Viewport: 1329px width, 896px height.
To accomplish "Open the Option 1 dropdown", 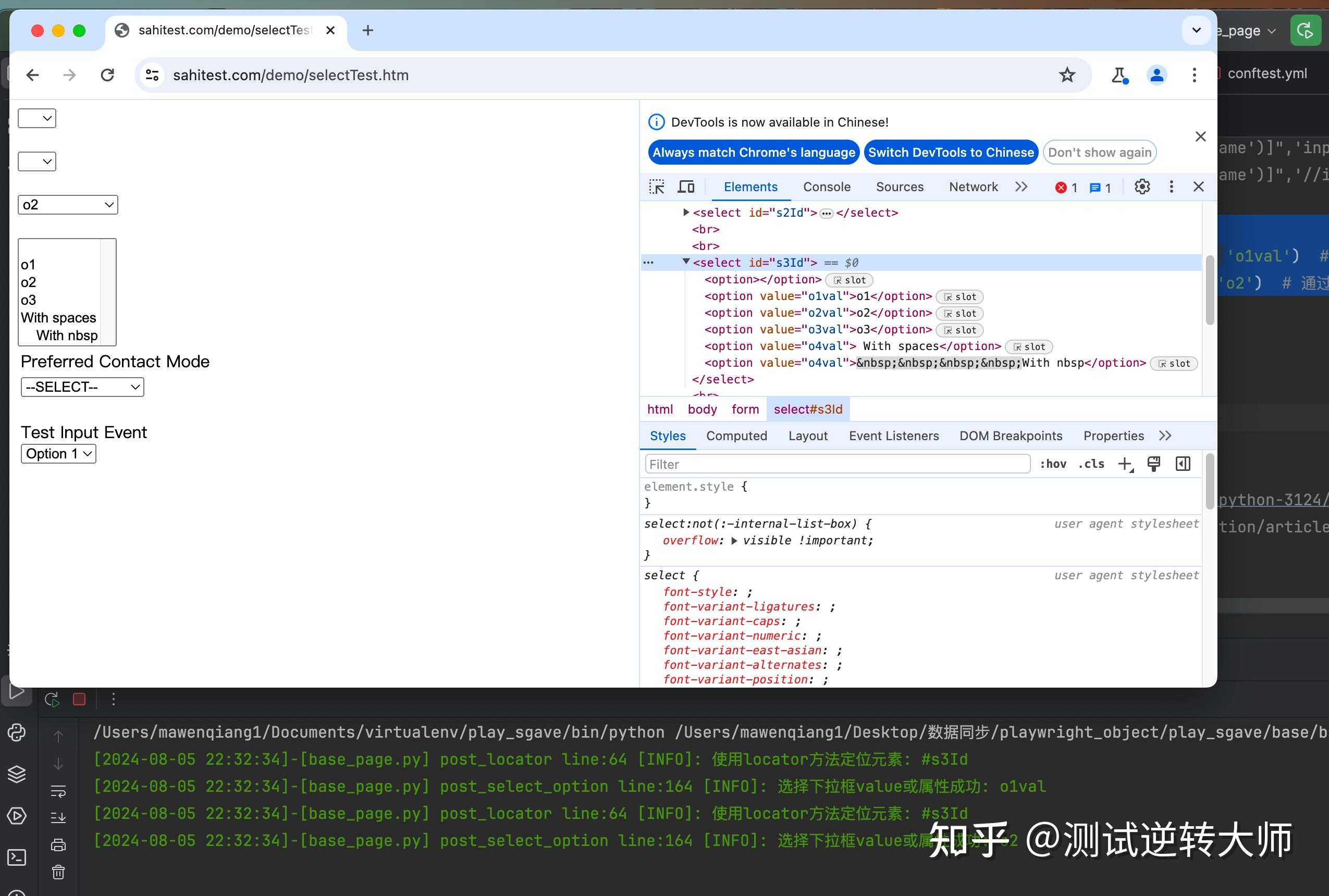I will [x=58, y=454].
